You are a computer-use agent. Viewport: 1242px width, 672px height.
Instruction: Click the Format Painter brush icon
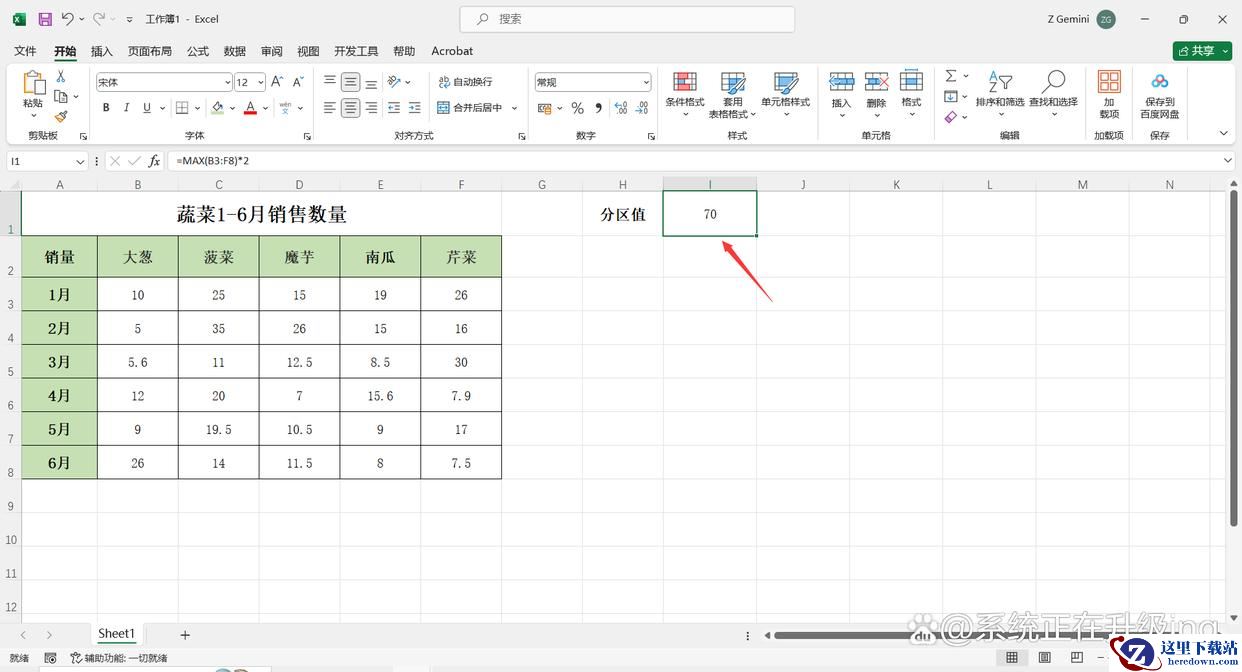pyautogui.click(x=61, y=117)
